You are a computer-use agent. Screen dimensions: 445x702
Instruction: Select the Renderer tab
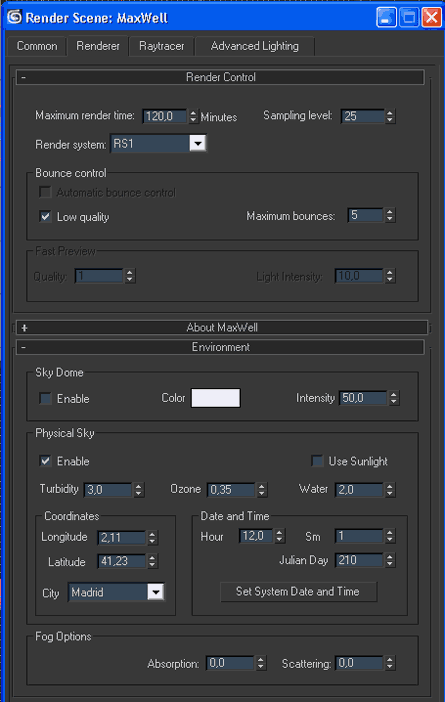pos(98,46)
